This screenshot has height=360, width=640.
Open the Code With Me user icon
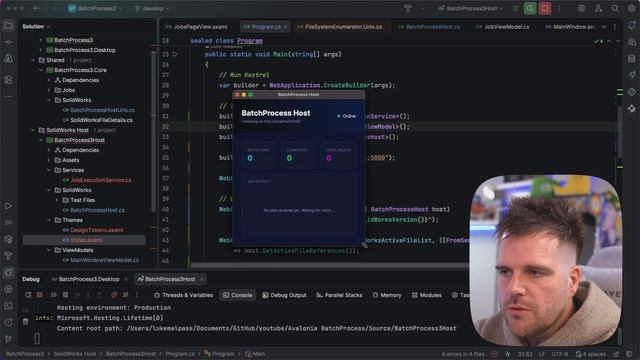click(598, 8)
